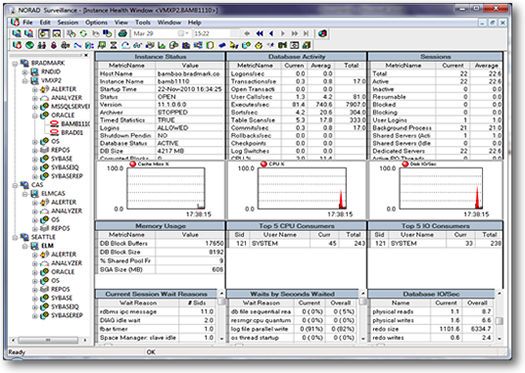
Task: Select the red BAMB1110 database icon
Action: pyautogui.click(x=54, y=124)
